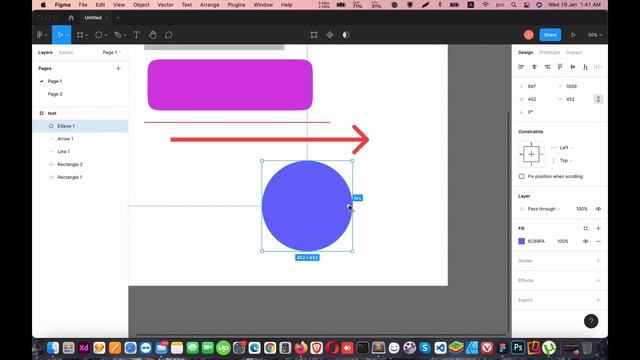Click the Align top icon

coord(560,67)
